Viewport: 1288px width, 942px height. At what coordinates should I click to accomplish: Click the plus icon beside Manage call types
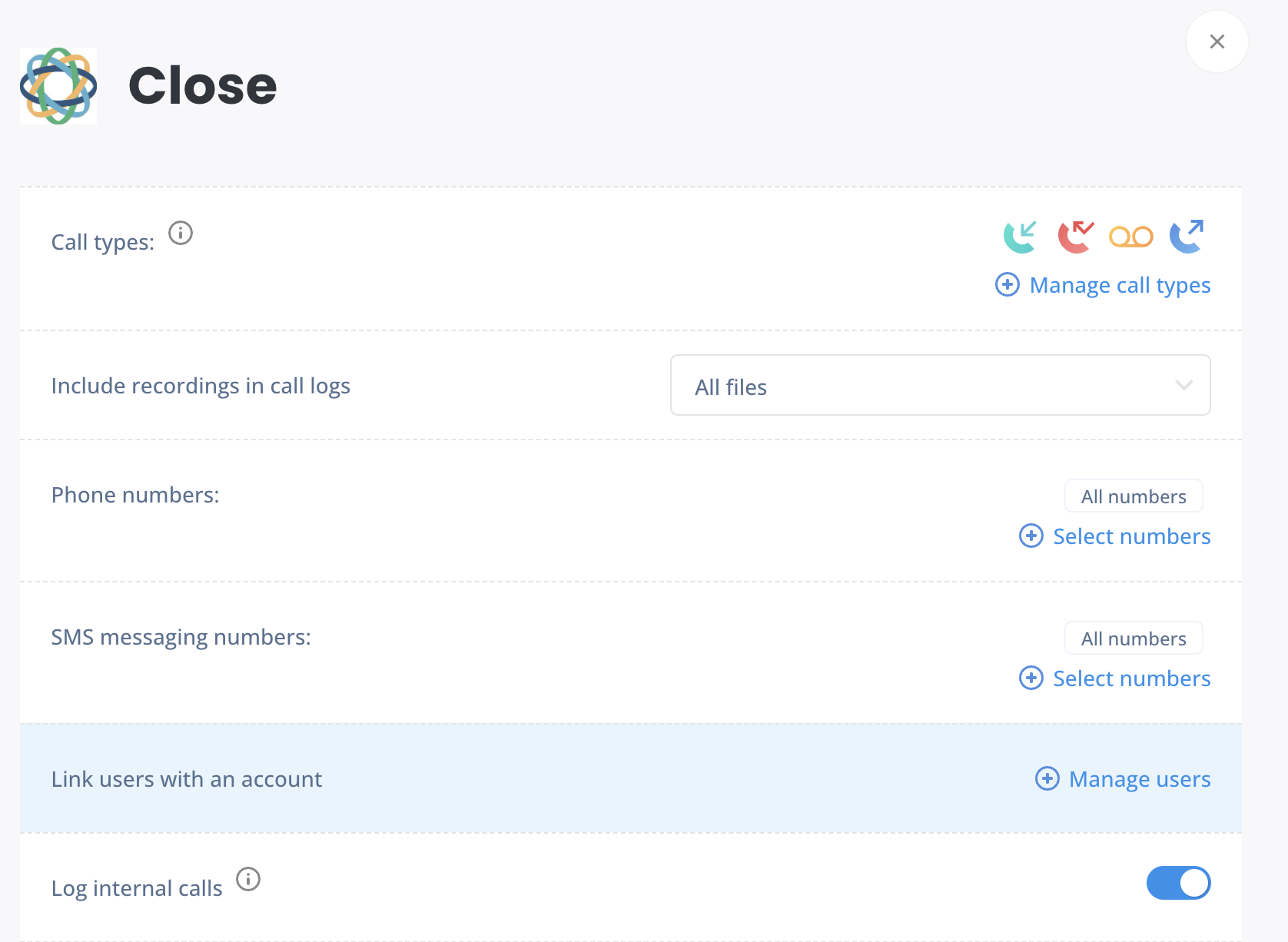point(1007,284)
